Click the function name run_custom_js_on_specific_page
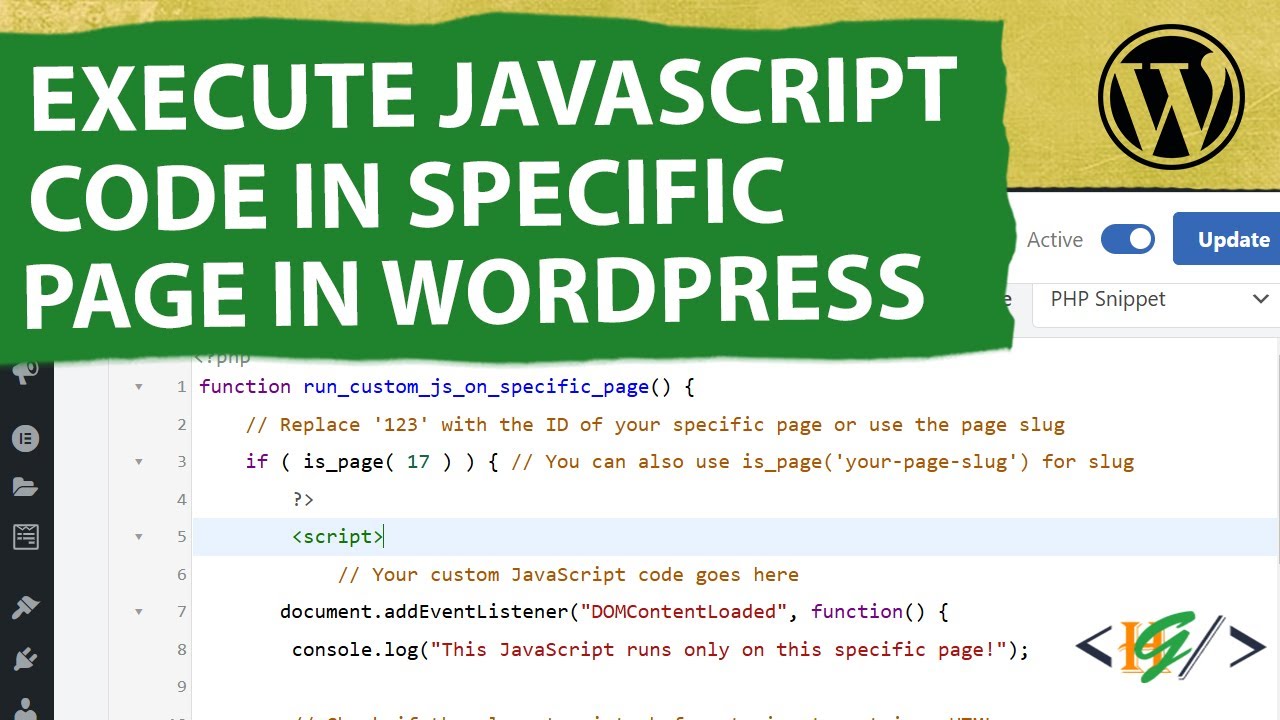Image resolution: width=1280 pixels, height=720 pixels. (x=477, y=387)
